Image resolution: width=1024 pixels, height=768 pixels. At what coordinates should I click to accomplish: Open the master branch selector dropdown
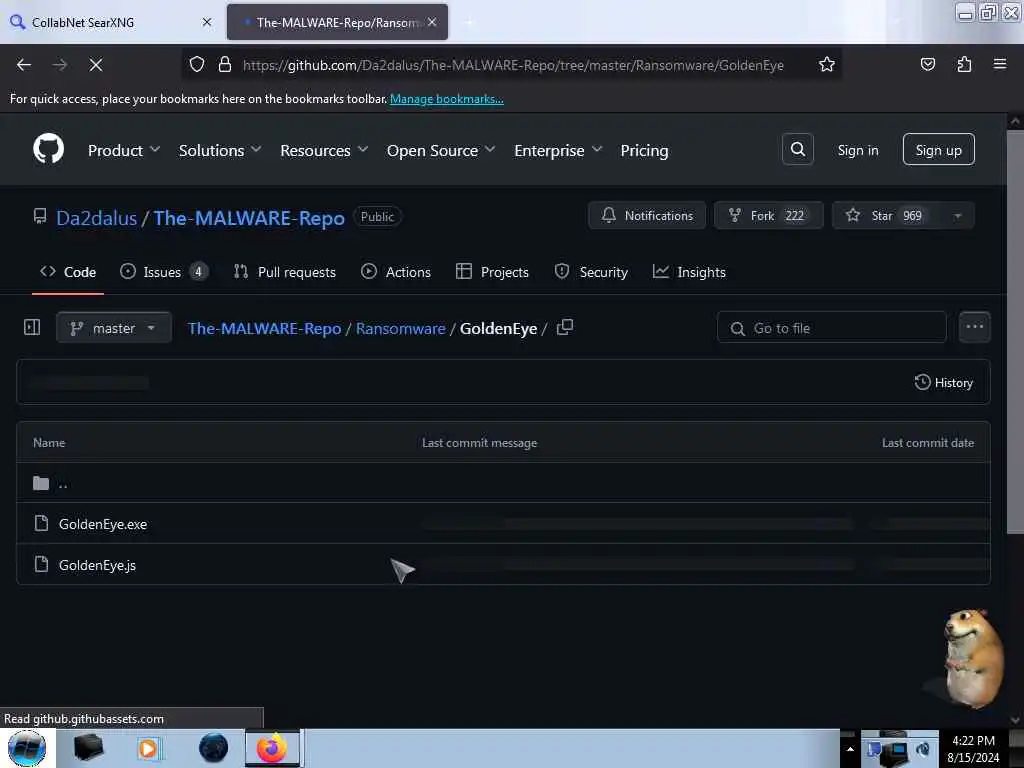(x=114, y=328)
